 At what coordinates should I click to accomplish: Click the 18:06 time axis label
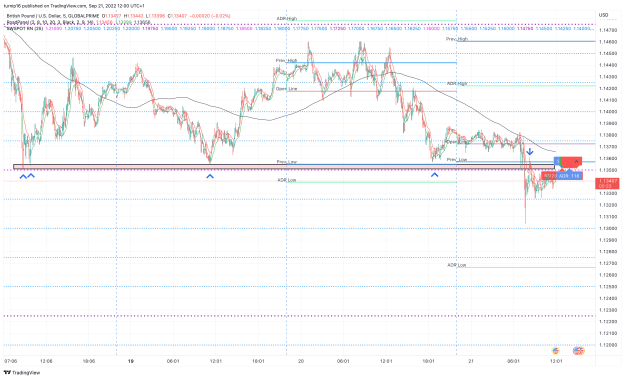(x=88, y=361)
